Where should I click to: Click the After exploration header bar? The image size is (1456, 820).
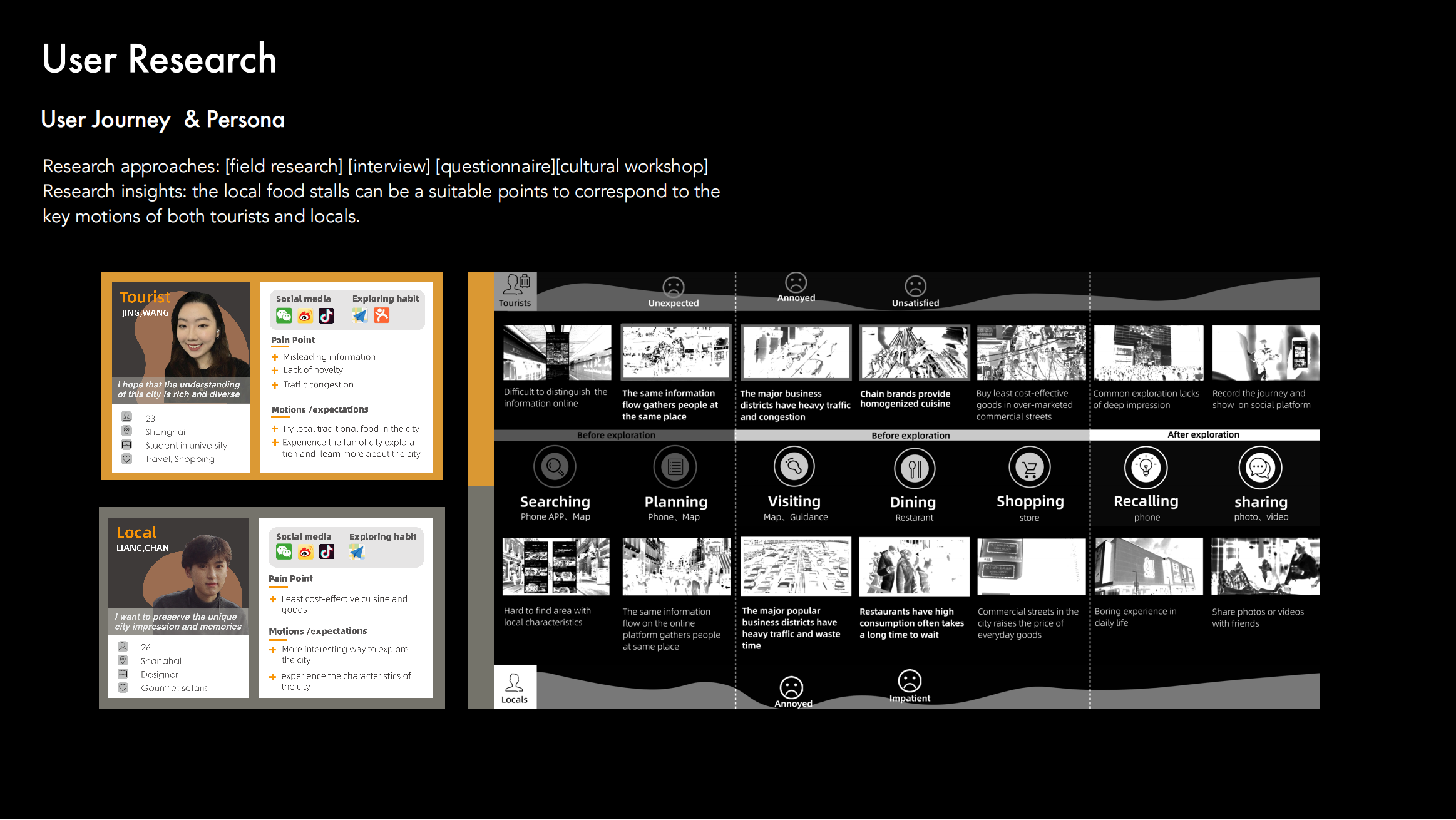(x=1203, y=434)
